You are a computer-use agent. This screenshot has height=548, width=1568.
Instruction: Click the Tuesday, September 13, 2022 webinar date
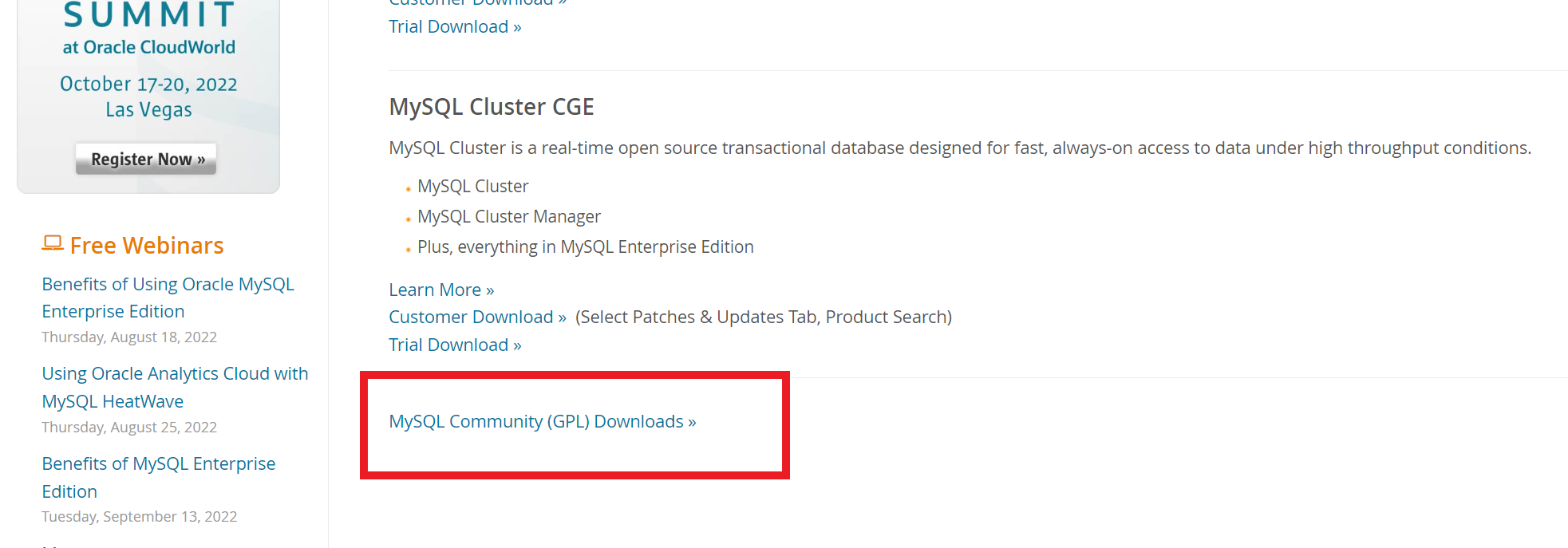click(x=140, y=517)
